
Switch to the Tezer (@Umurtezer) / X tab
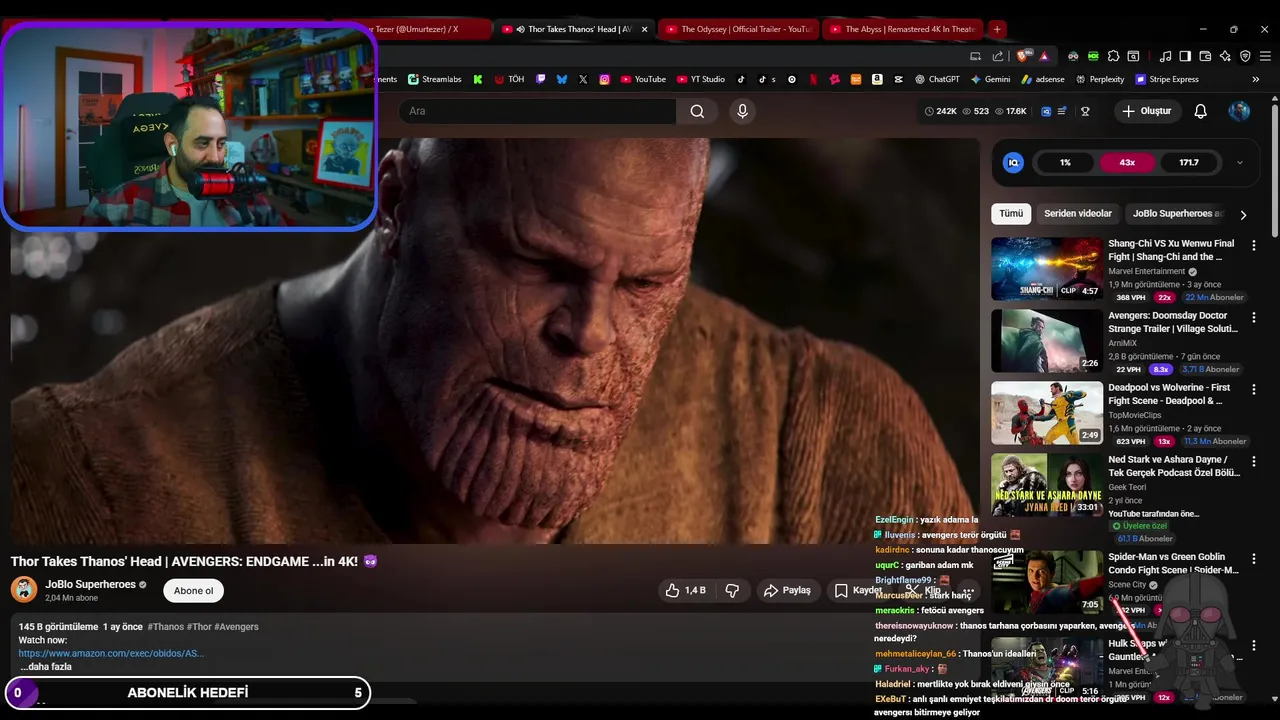427,29
